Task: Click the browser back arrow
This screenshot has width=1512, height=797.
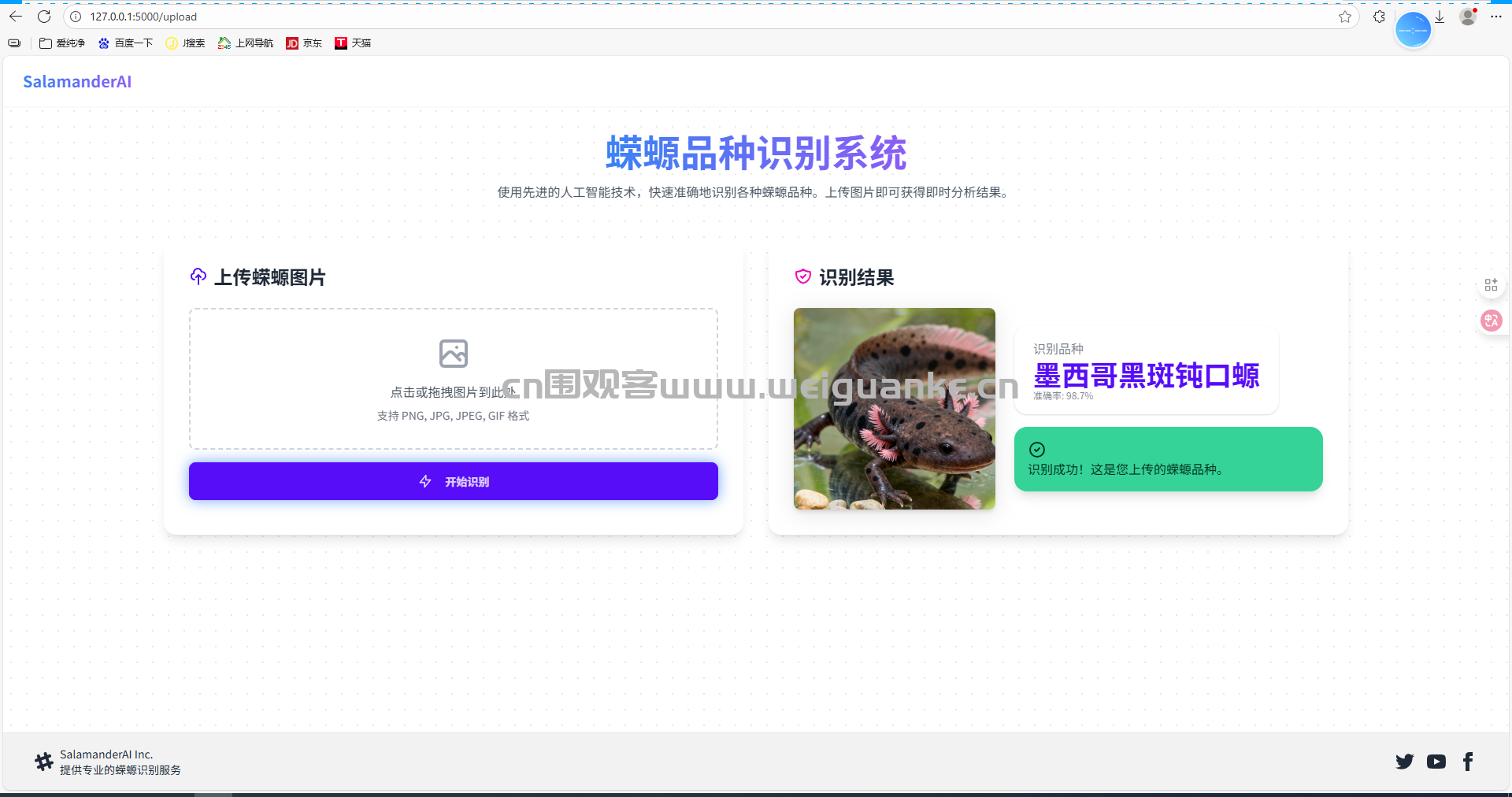Action: coord(16,17)
